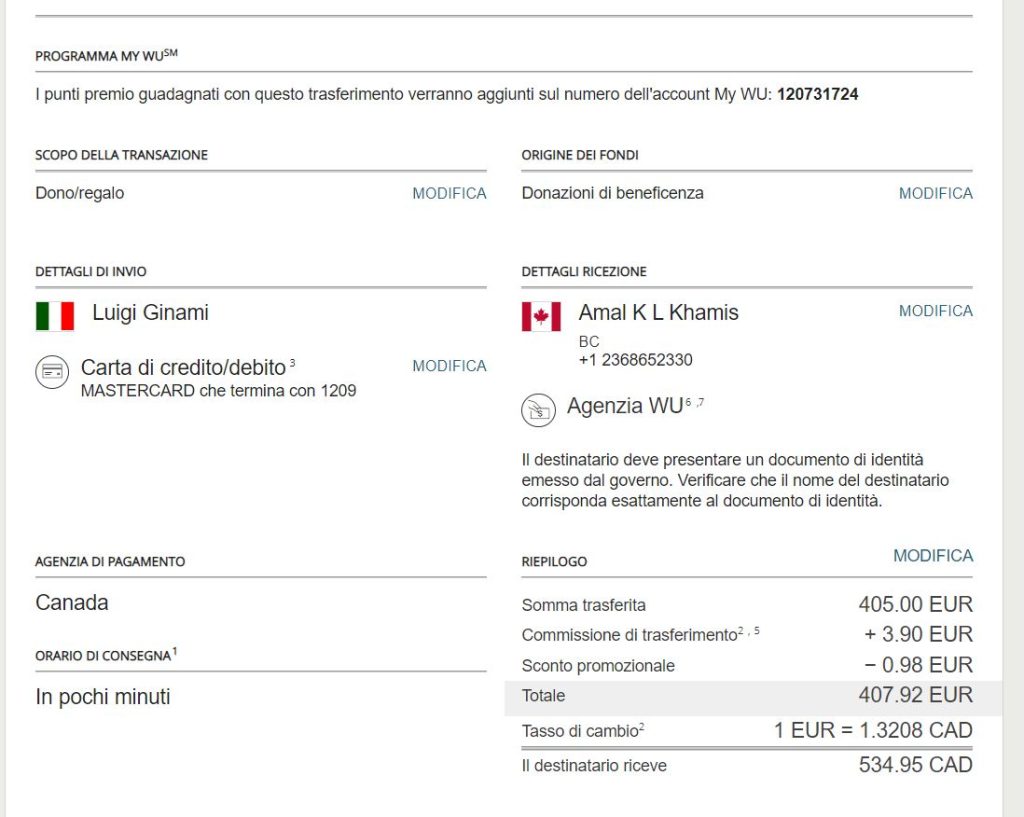Click the Dono/regalo transaction purpose text
1024x817 pixels.
click(80, 193)
